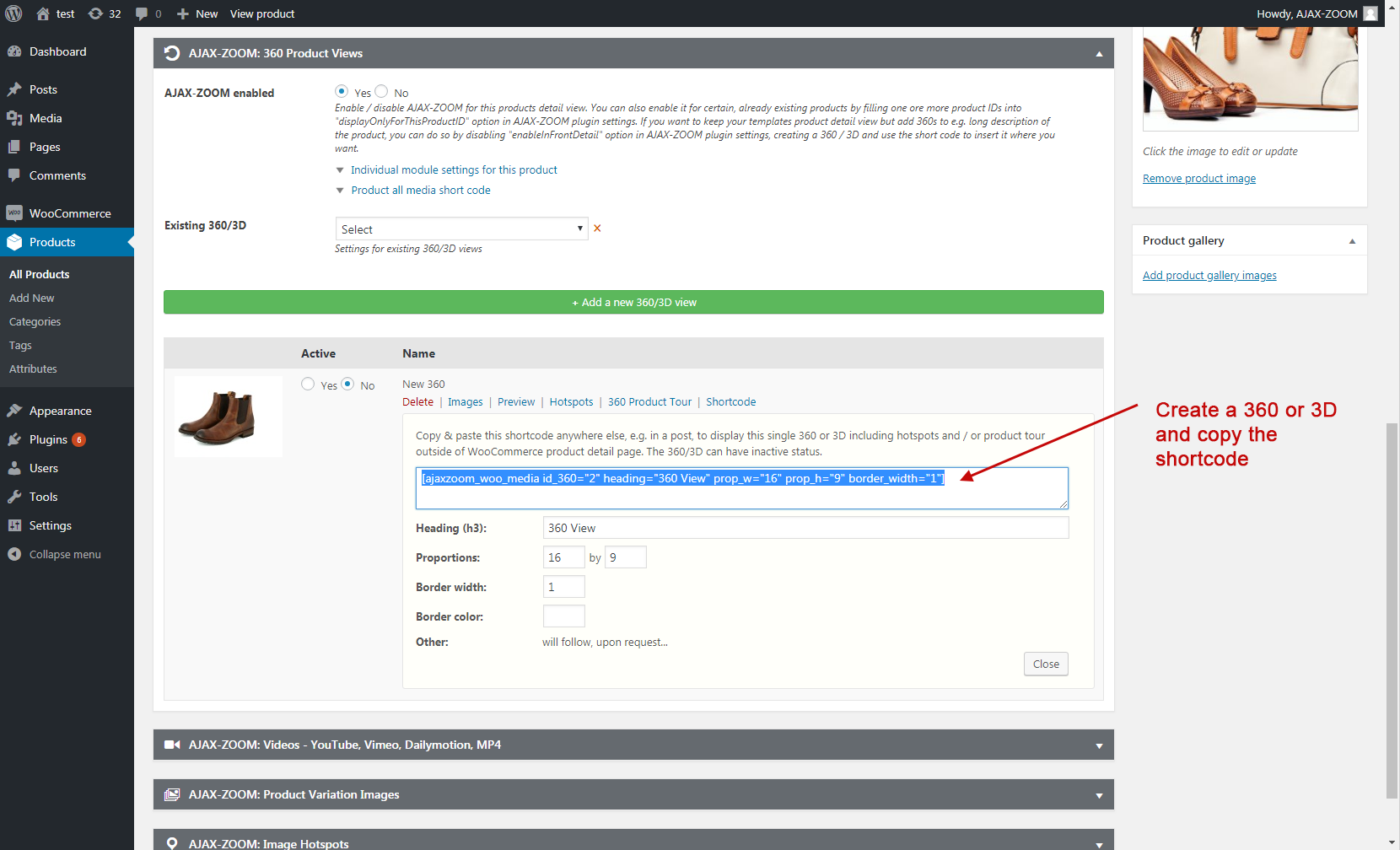Expand Product all media short code
1400x850 pixels.
(421, 190)
